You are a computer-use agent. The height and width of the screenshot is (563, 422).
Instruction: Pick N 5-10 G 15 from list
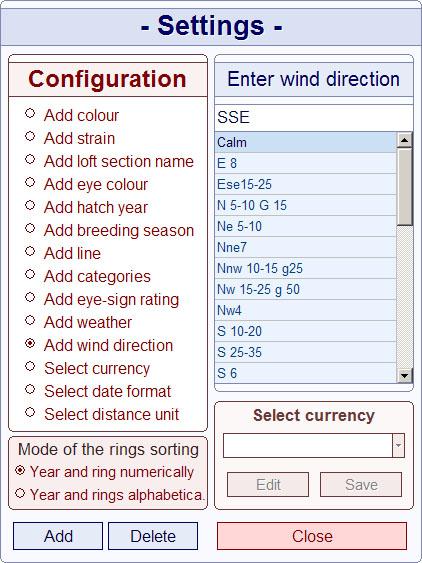pos(306,205)
